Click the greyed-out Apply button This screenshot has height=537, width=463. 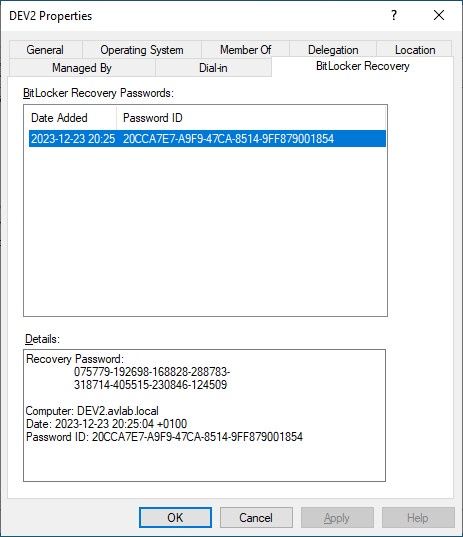pyautogui.click(x=337, y=517)
